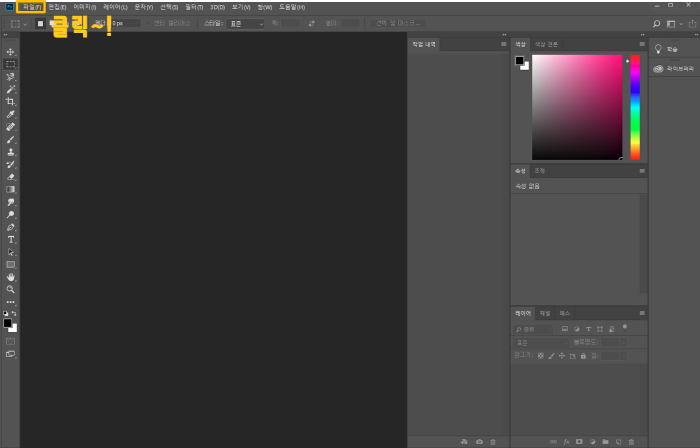Toggle pixel layer filter in Layers panel

click(565, 329)
